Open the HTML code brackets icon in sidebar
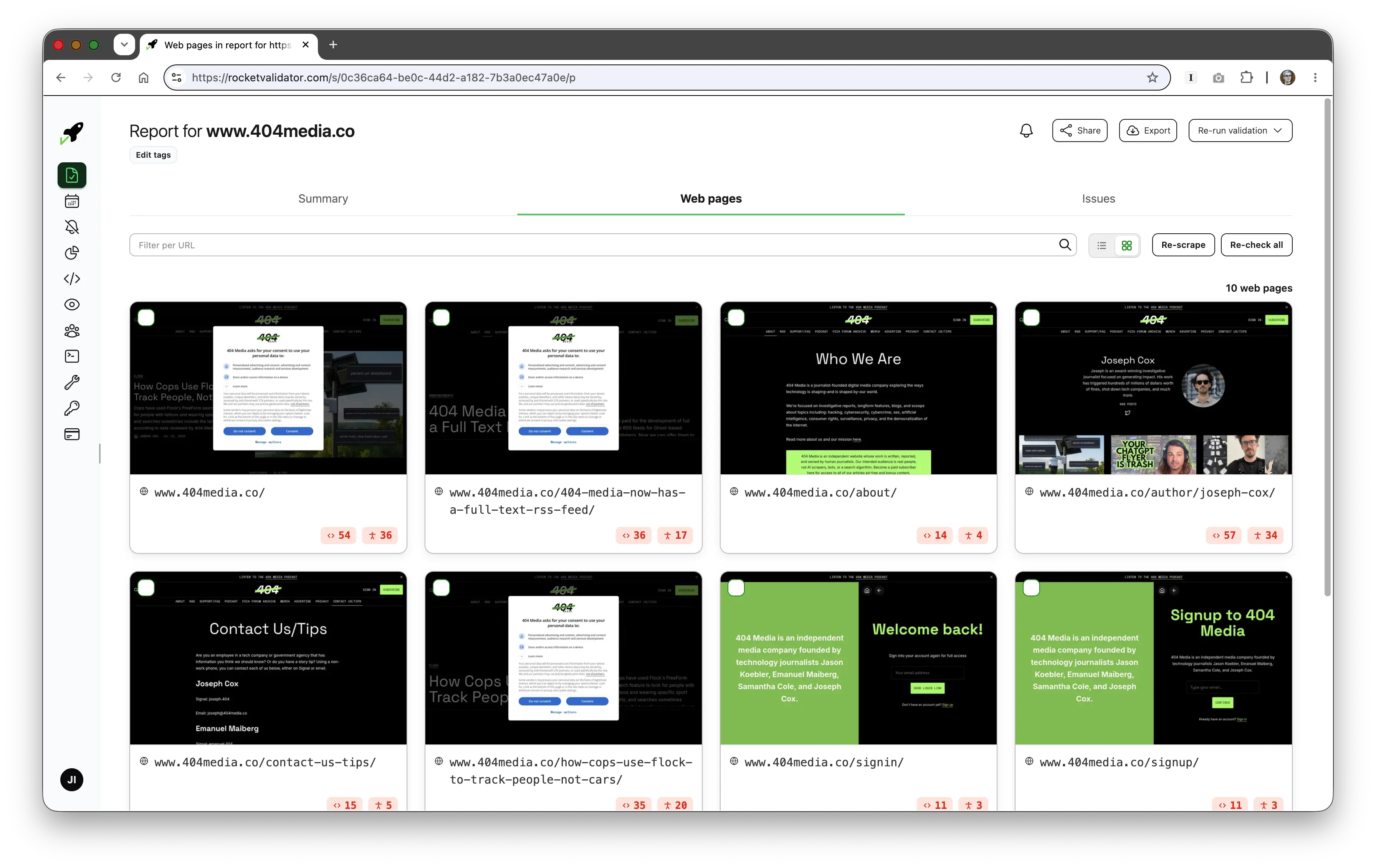1376x868 pixels. tap(72, 279)
